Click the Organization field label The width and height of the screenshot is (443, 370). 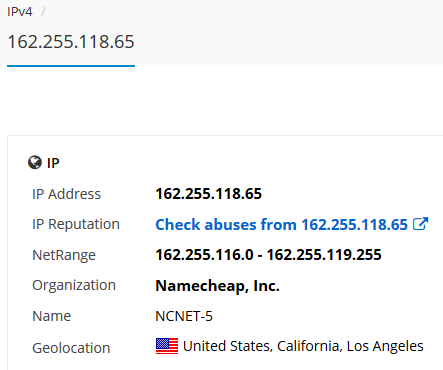point(74,286)
